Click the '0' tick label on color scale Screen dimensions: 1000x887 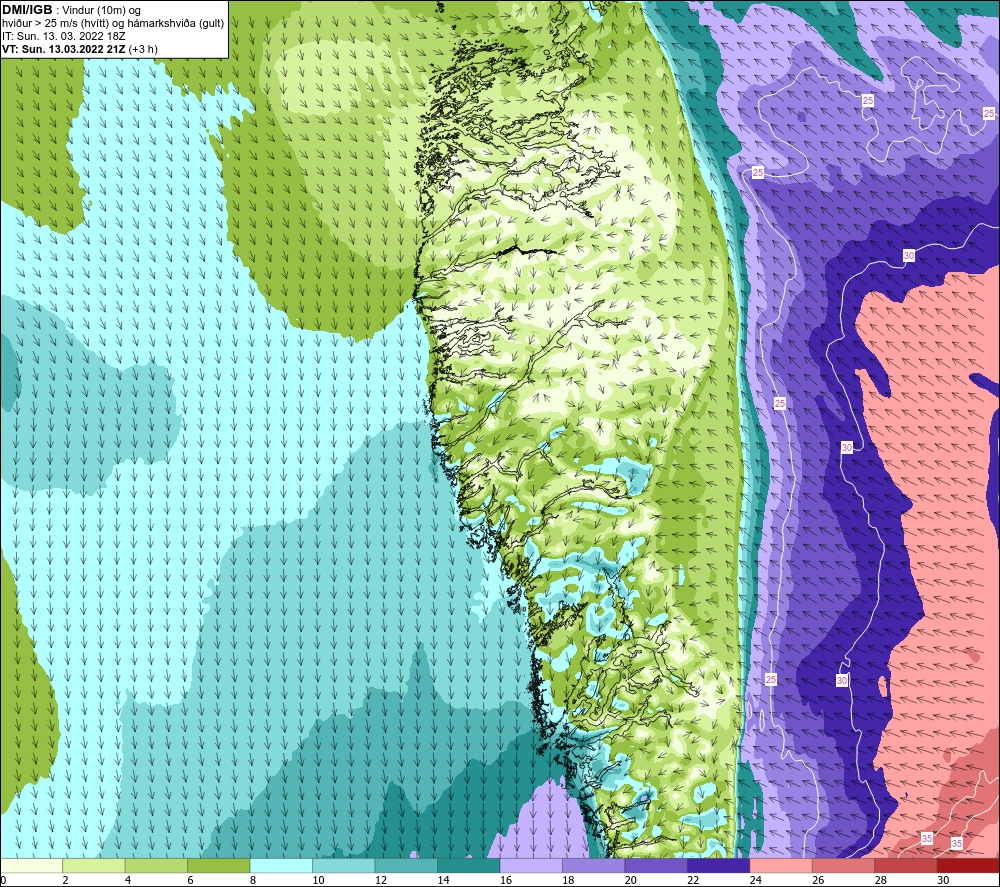[3, 880]
